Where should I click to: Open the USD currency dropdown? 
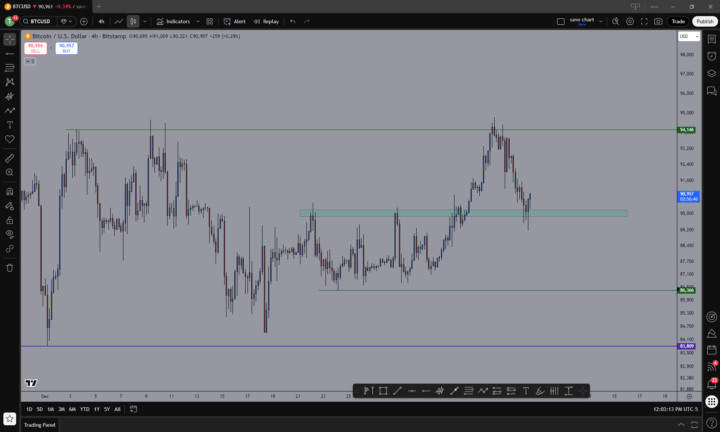689,36
